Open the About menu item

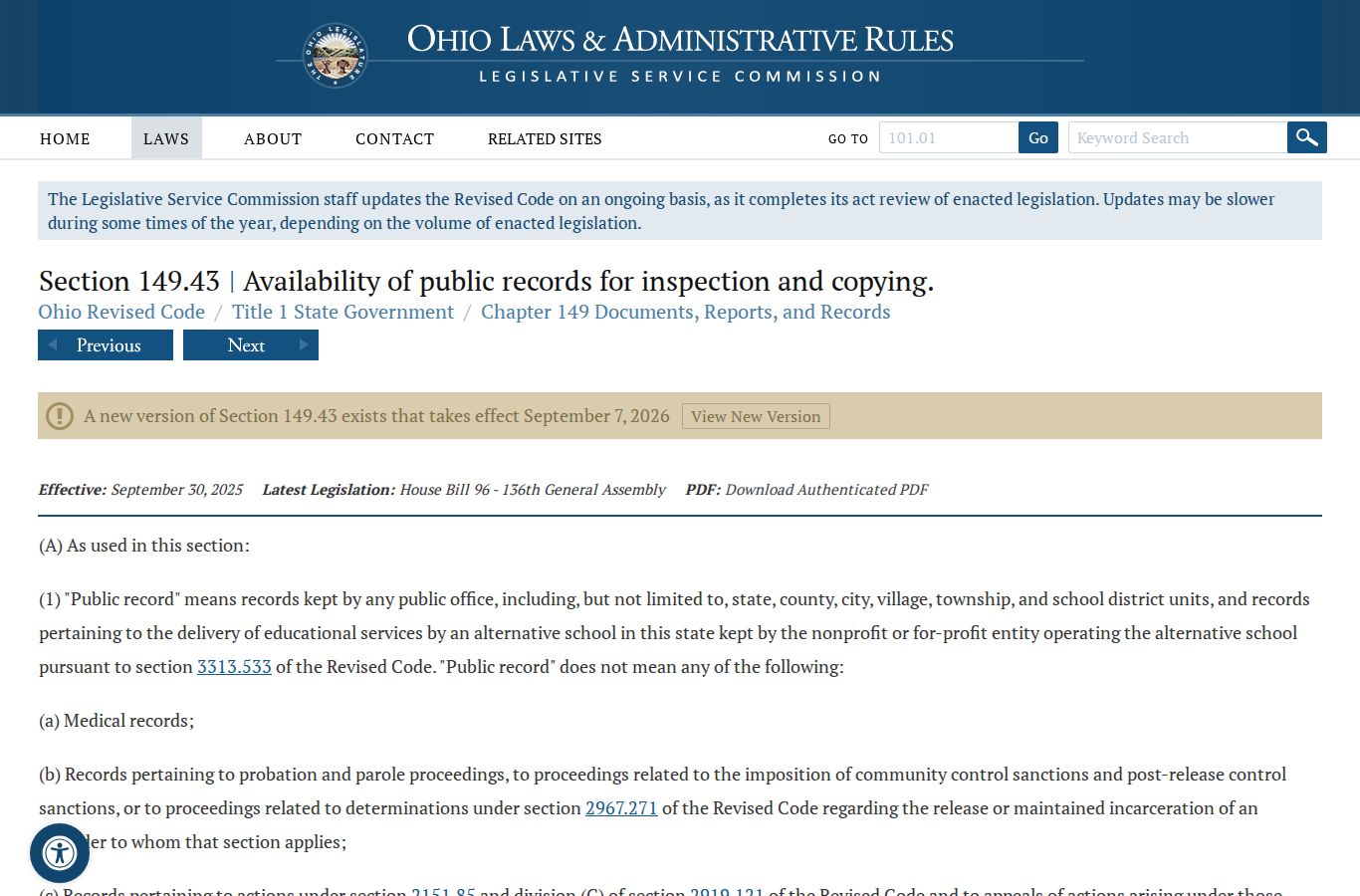tap(273, 138)
